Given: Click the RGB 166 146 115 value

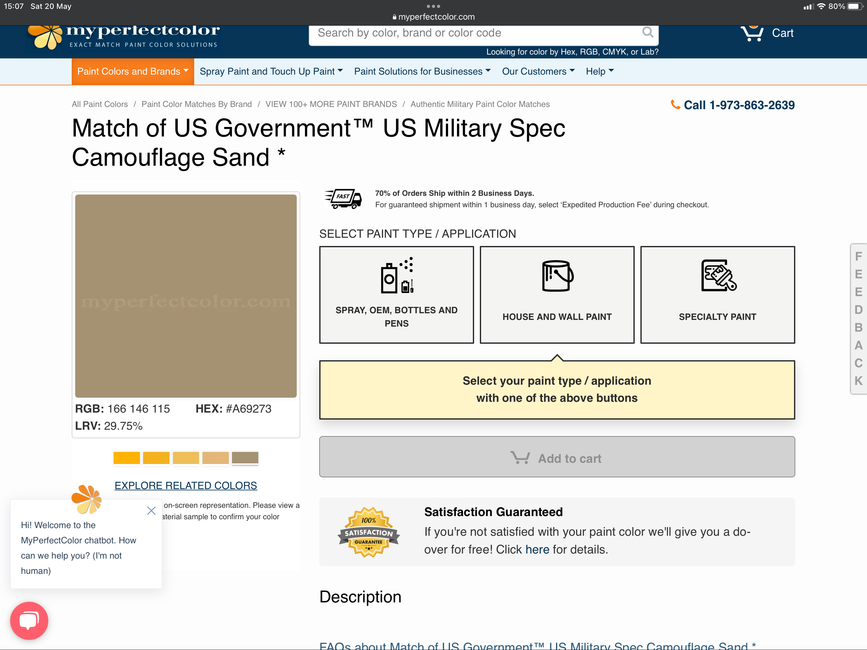Looking at the screenshot, I should 123,408.
